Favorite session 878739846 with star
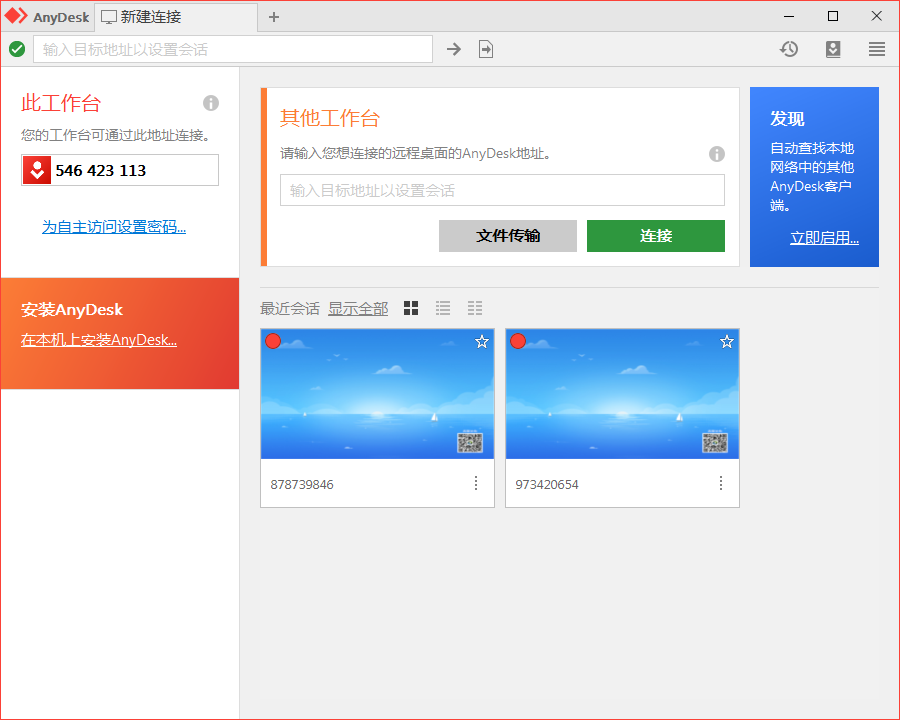This screenshot has width=900, height=720. (x=482, y=342)
